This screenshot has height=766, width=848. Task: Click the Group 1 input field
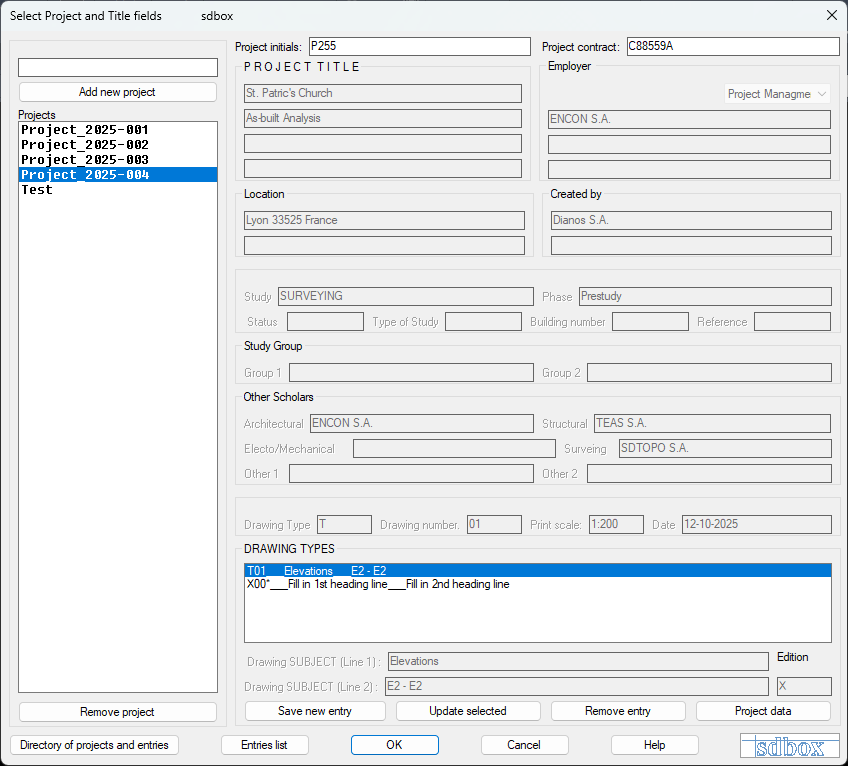[x=412, y=373]
